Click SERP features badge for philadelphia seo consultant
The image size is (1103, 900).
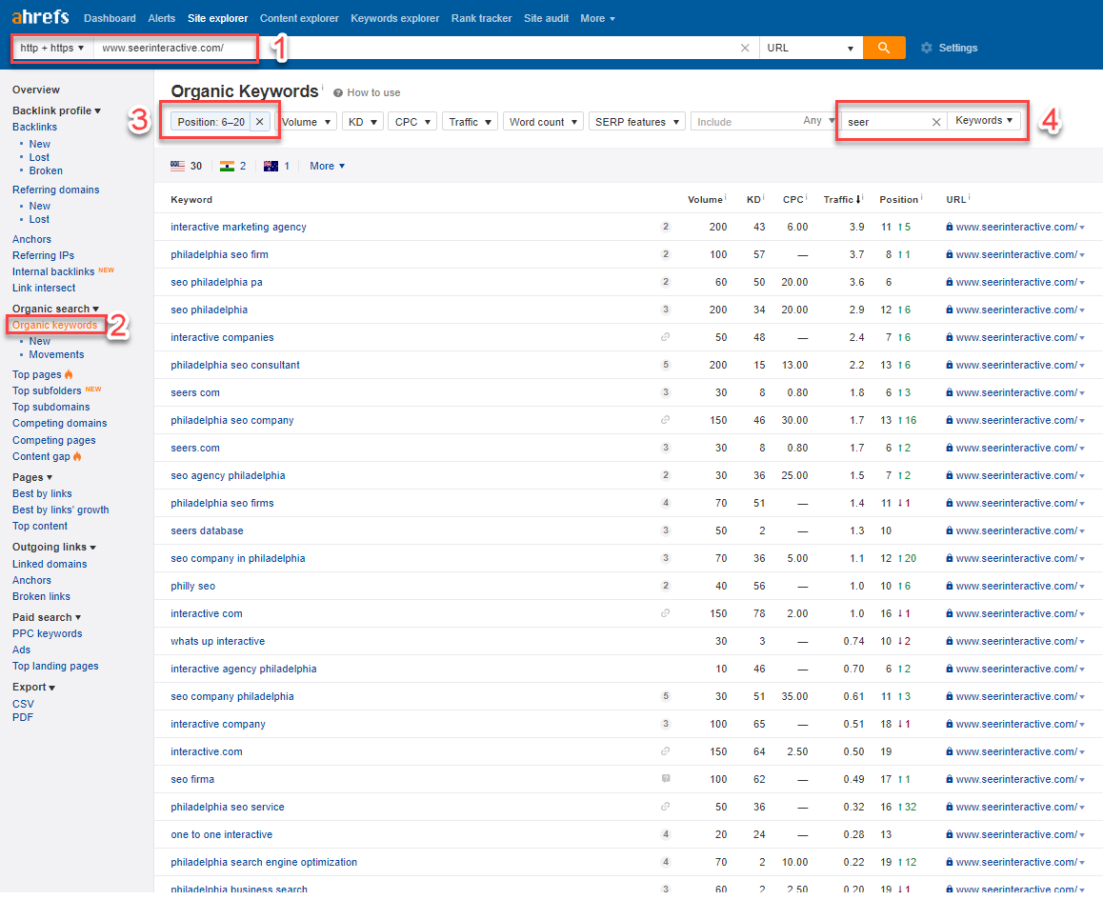(x=665, y=365)
